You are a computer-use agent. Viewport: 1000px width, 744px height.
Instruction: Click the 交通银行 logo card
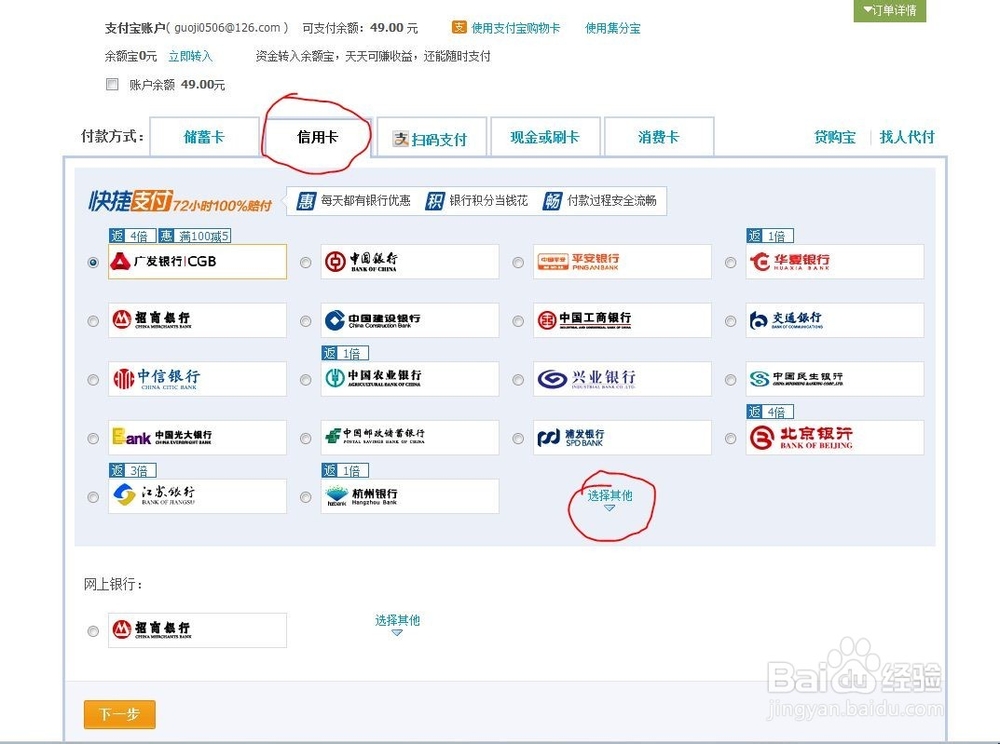click(835, 320)
